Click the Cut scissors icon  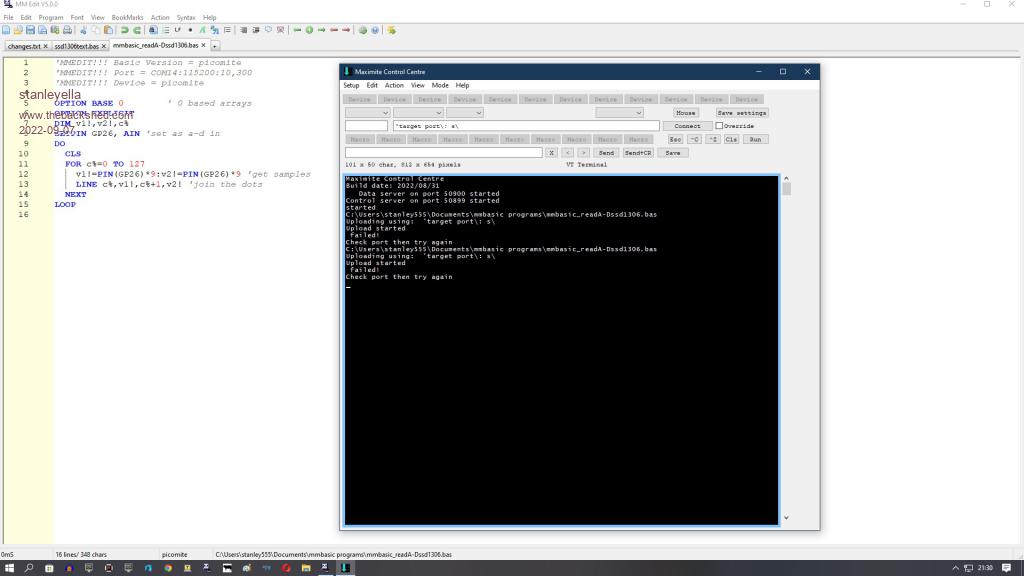click(84, 30)
